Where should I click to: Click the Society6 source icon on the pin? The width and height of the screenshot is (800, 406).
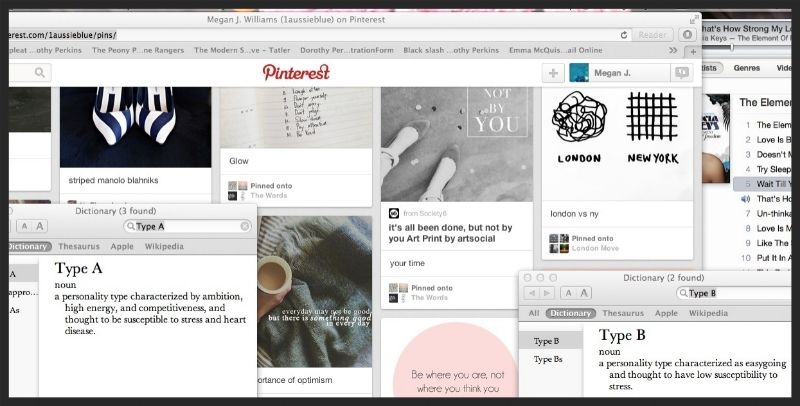coord(394,213)
